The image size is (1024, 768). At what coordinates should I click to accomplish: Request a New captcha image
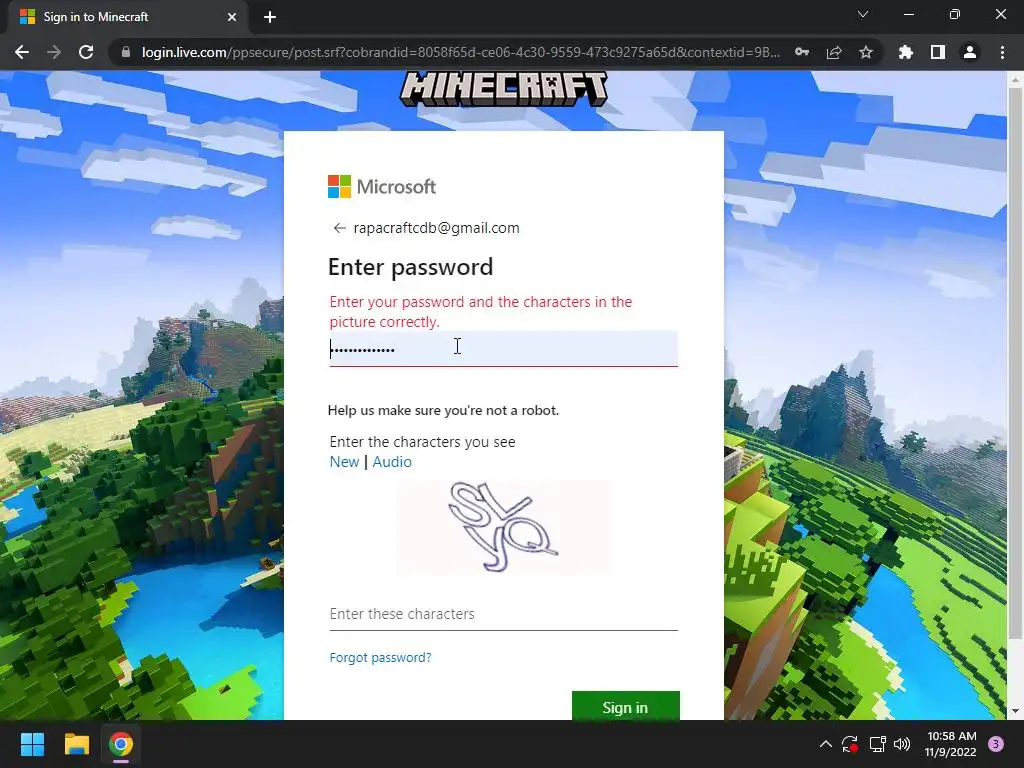click(344, 462)
